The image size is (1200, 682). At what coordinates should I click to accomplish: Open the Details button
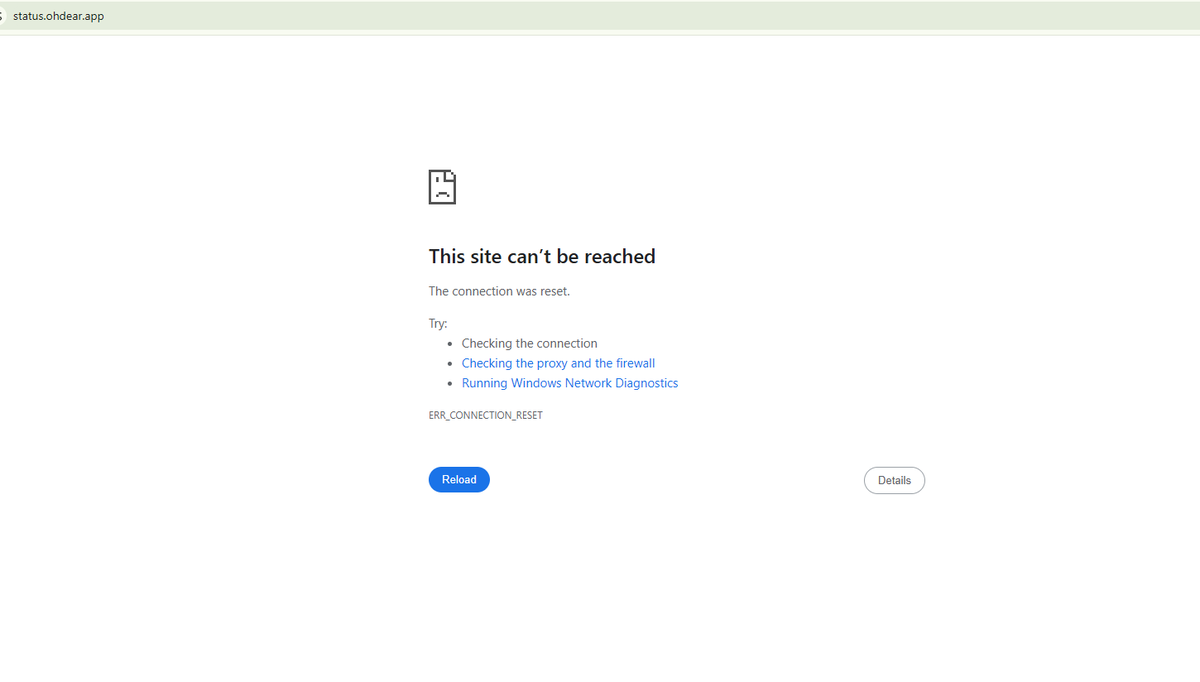coord(894,481)
